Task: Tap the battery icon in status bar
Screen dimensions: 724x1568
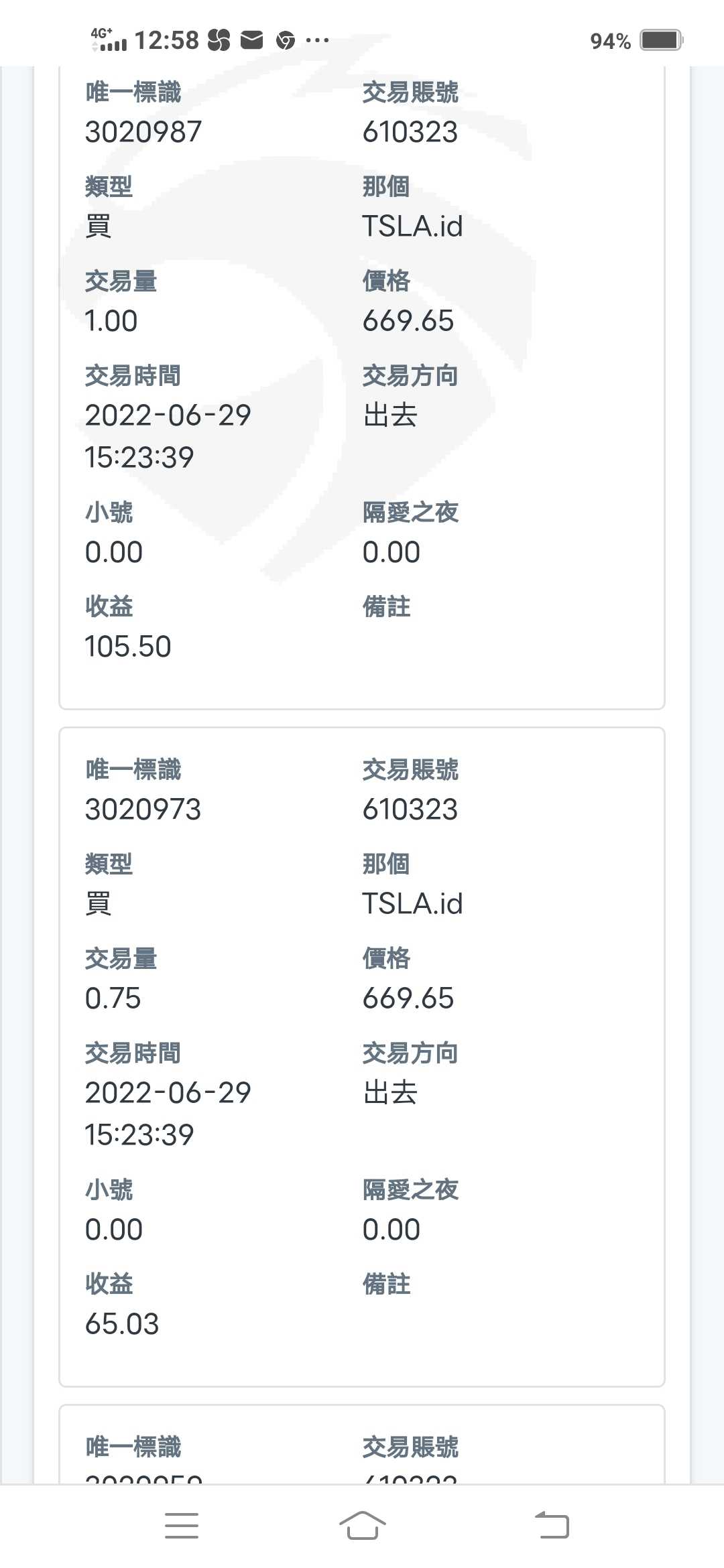Action: click(661, 40)
